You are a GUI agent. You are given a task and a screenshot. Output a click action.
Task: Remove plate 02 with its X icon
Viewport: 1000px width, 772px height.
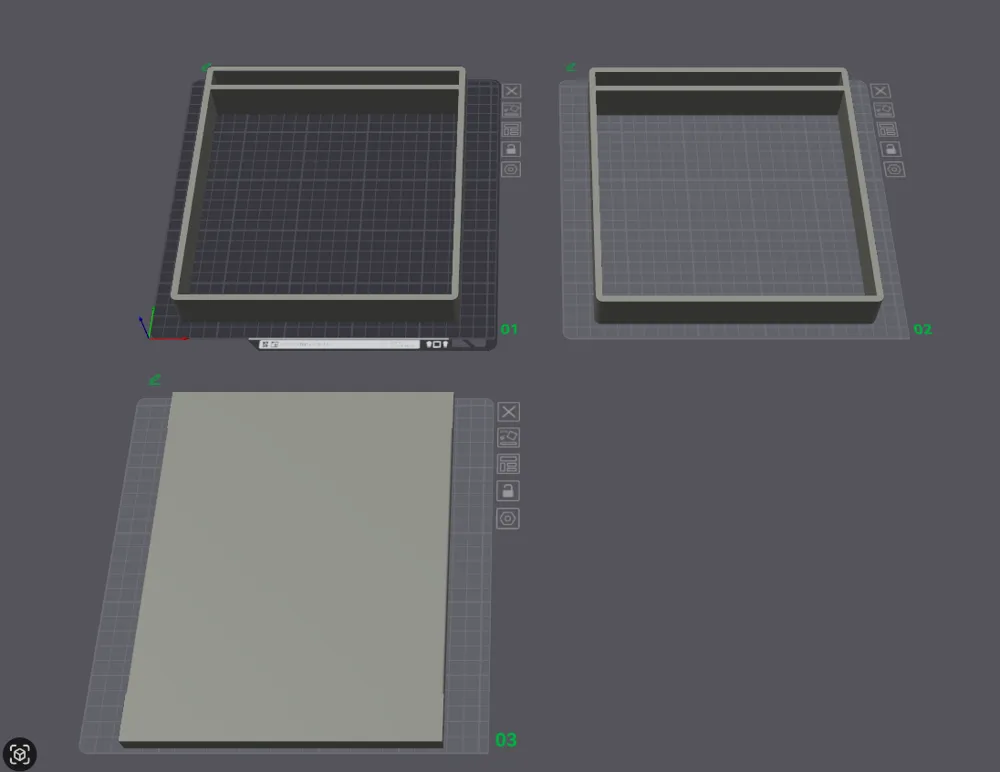(880, 91)
